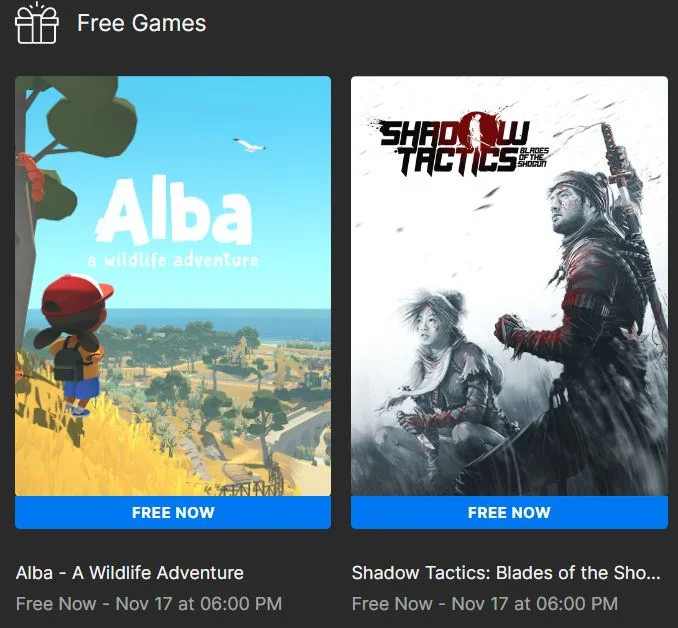678x628 pixels.
Task: Click the white Alba logo on the cover
Action: (x=174, y=210)
